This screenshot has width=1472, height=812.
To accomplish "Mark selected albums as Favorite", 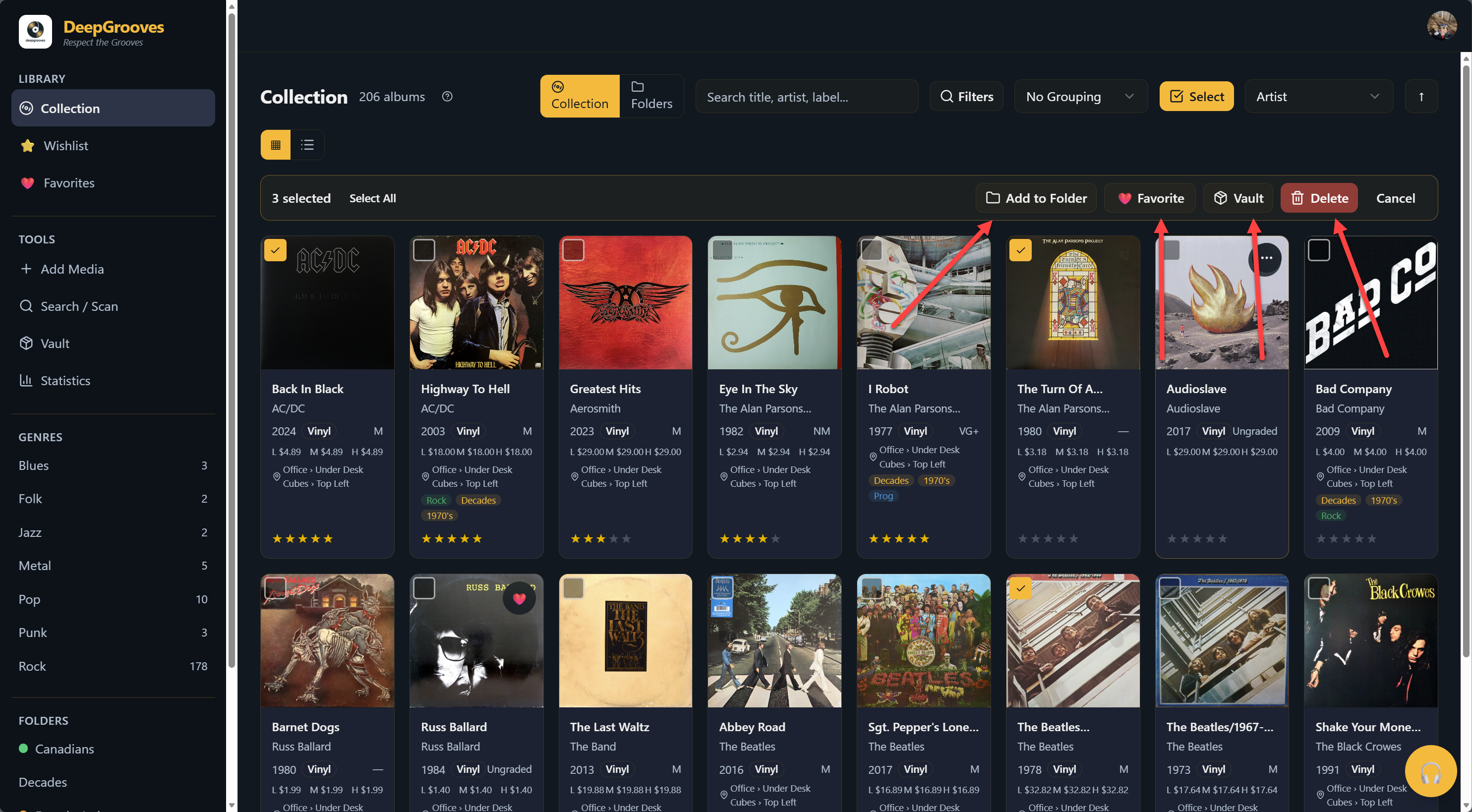I will click(x=1150, y=198).
